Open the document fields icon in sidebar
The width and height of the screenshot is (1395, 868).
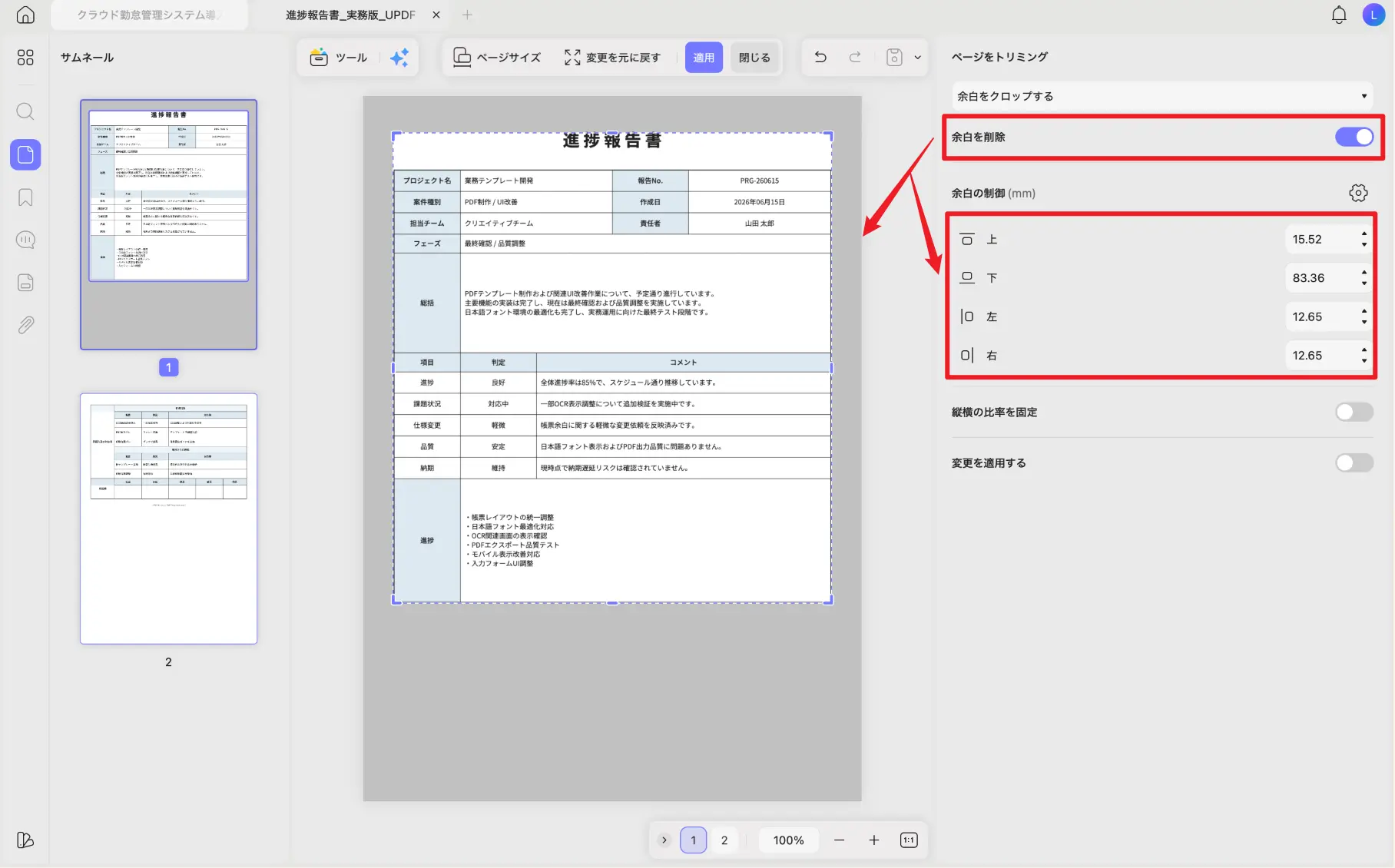tap(25, 283)
